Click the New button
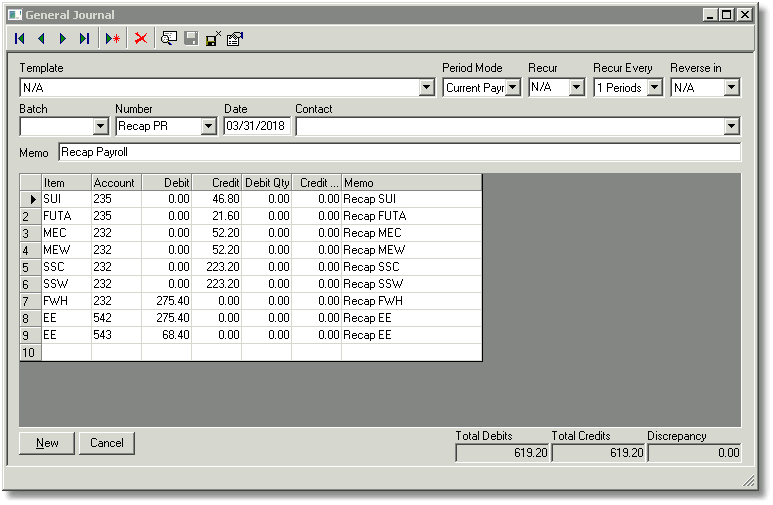This screenshot has width=773, height=505. 47,443
